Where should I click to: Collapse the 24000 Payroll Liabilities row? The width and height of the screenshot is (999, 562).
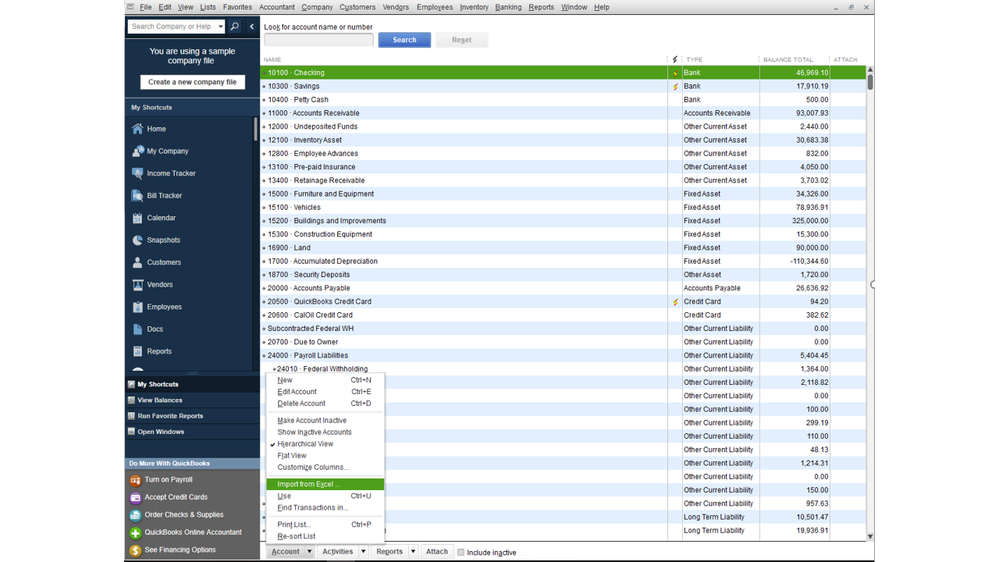(x=264, y=356)
